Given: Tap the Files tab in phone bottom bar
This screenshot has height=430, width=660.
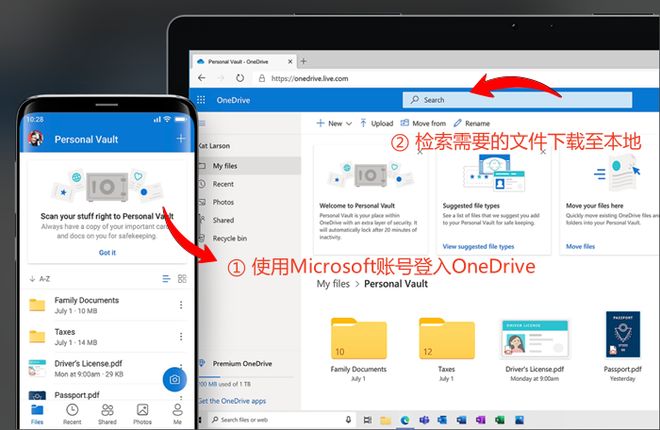Looking at the screenshot, I should coord(37,414).
